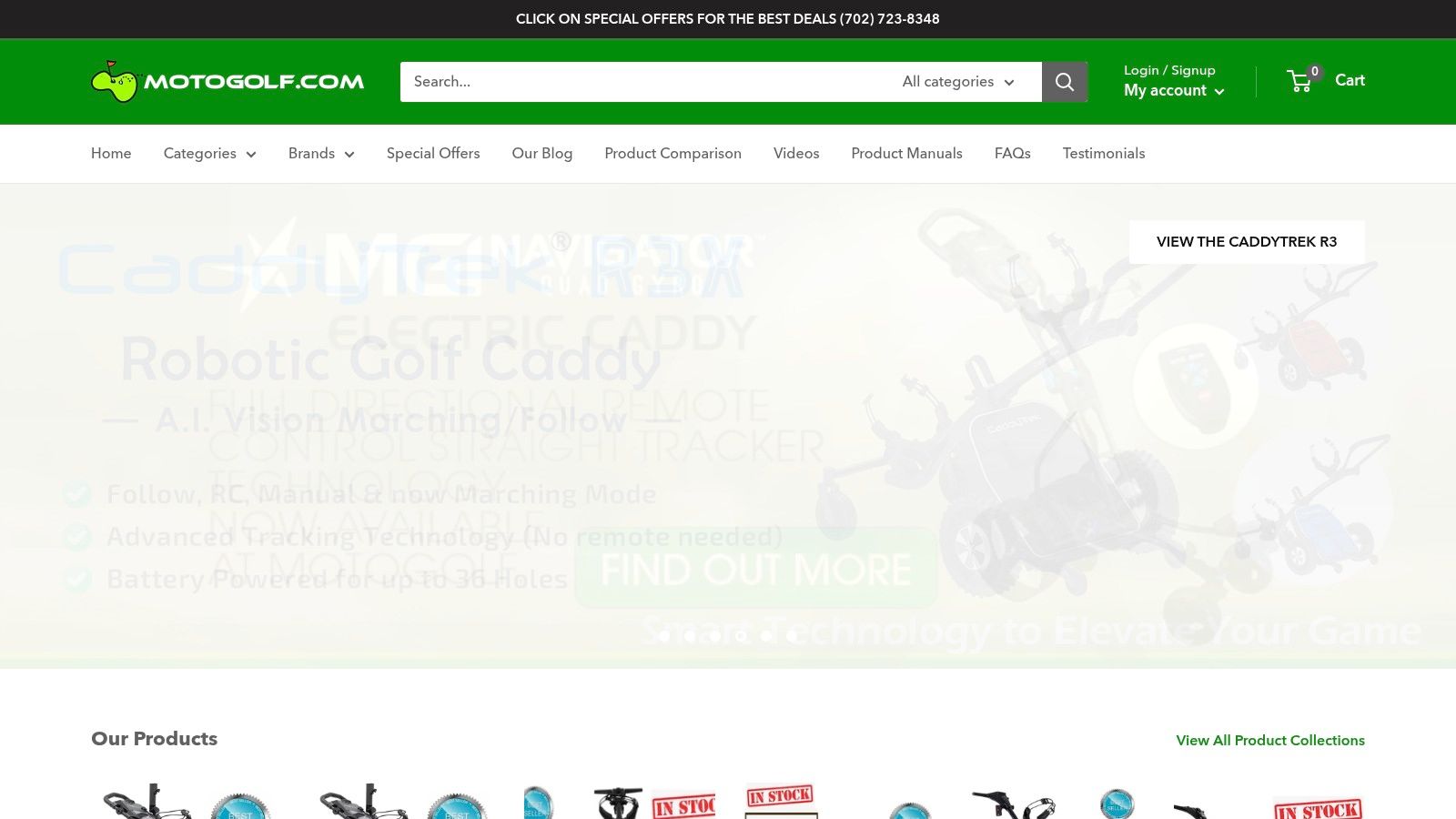The width and height of the screenshot is (1456, 819).
Task: Click the top special offers announcement bar
Action: pyautogui.click(x=728, y=19)
